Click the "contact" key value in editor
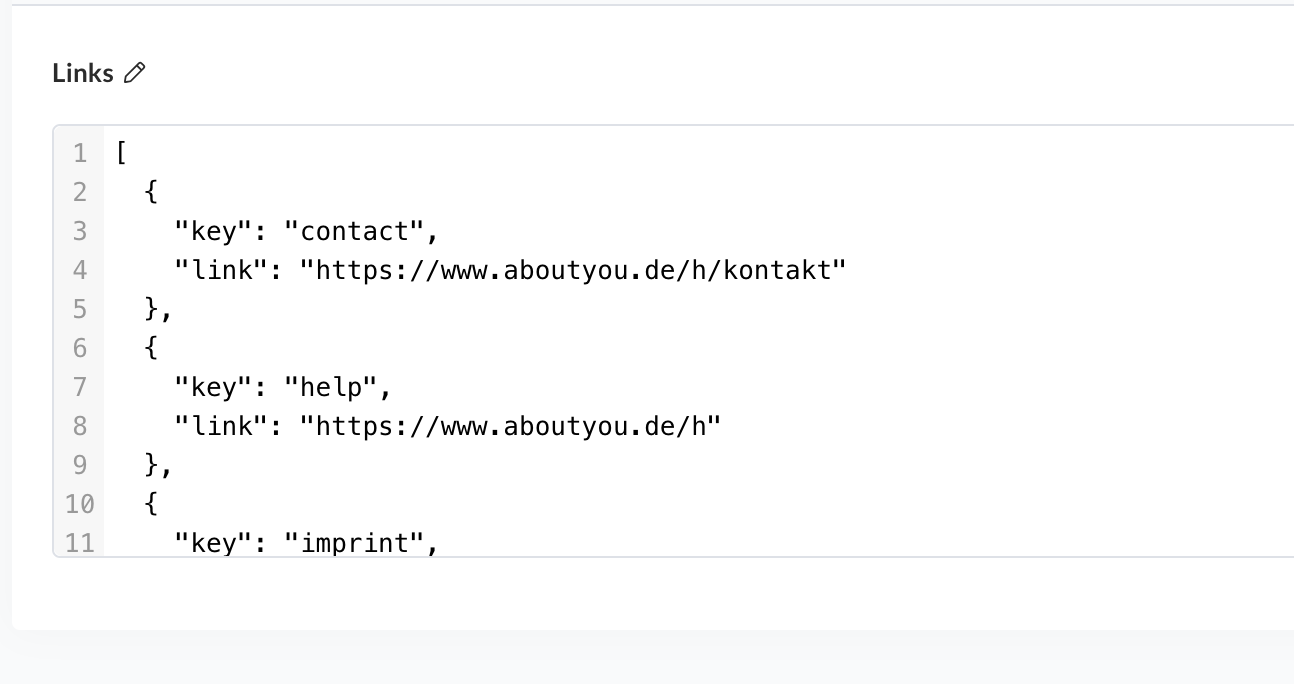 [361, 231]
